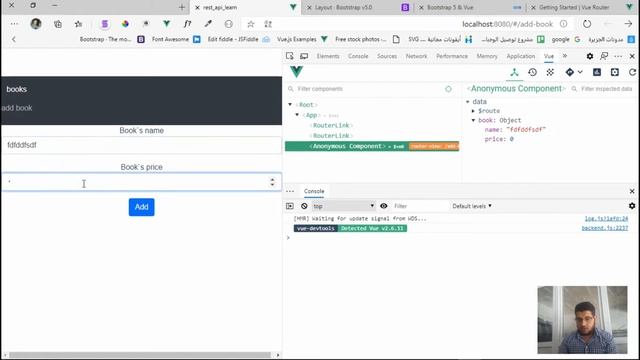
Task: Open Vue Components tree view icon
Action: 514,72
